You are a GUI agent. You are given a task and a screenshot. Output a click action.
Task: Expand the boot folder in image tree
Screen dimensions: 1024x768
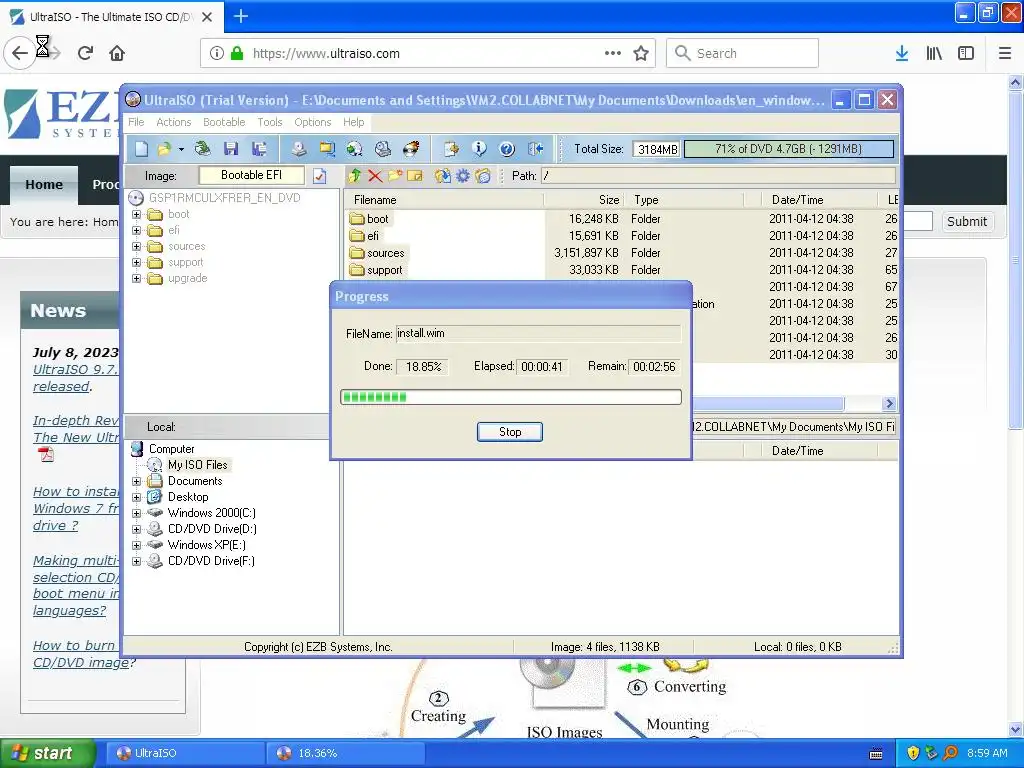(x=136, y=214)
